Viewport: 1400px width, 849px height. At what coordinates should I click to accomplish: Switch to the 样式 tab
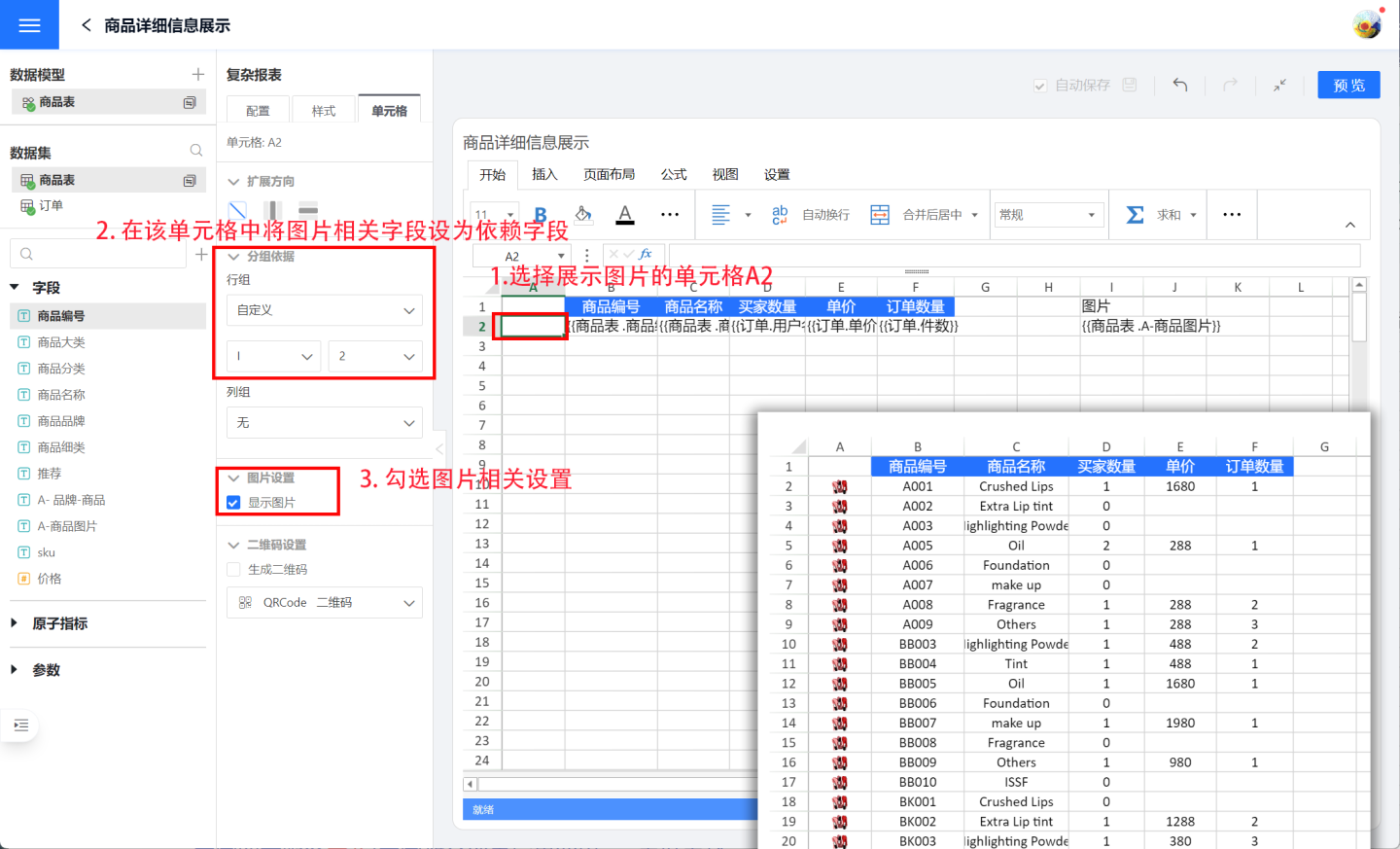(324, 111)
